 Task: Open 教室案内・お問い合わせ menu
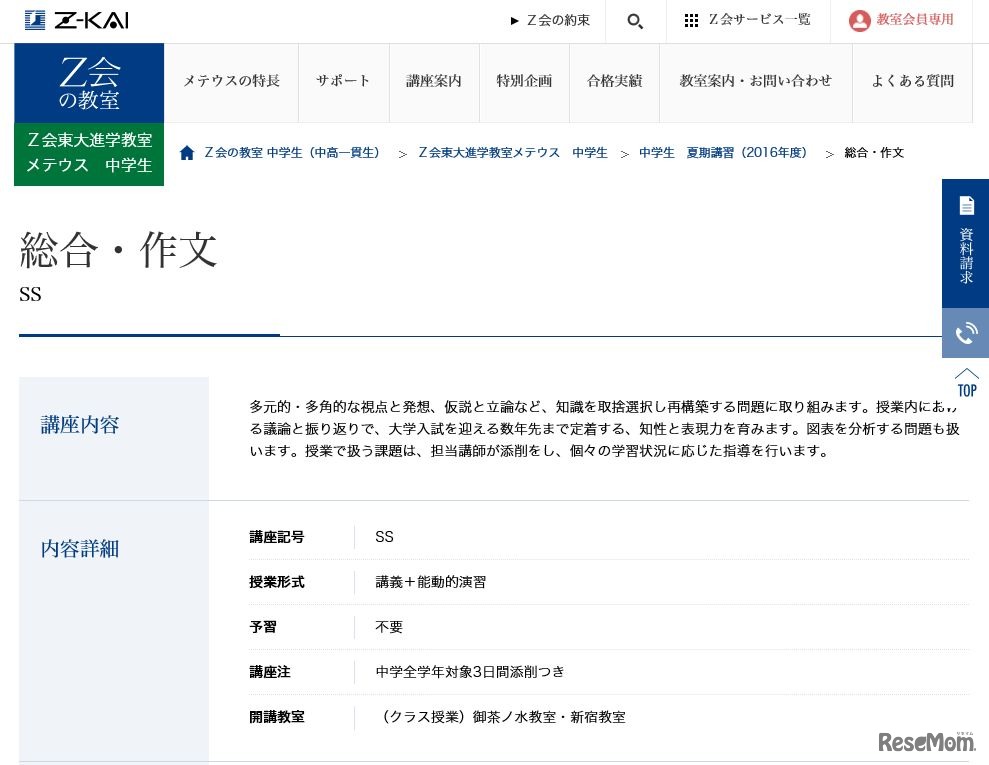[756, 81]
